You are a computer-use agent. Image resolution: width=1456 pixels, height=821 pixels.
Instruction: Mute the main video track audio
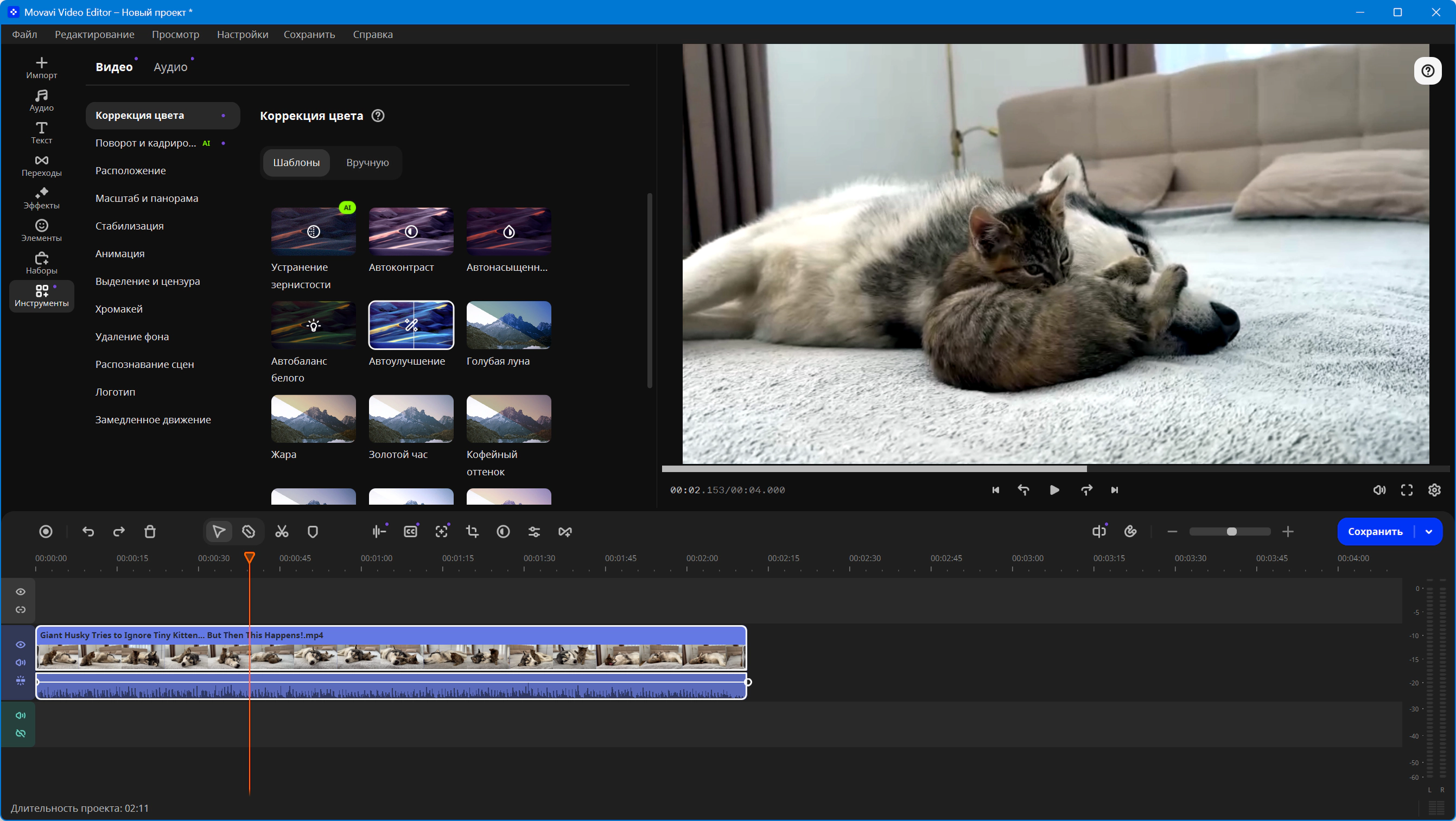[20, 662]
